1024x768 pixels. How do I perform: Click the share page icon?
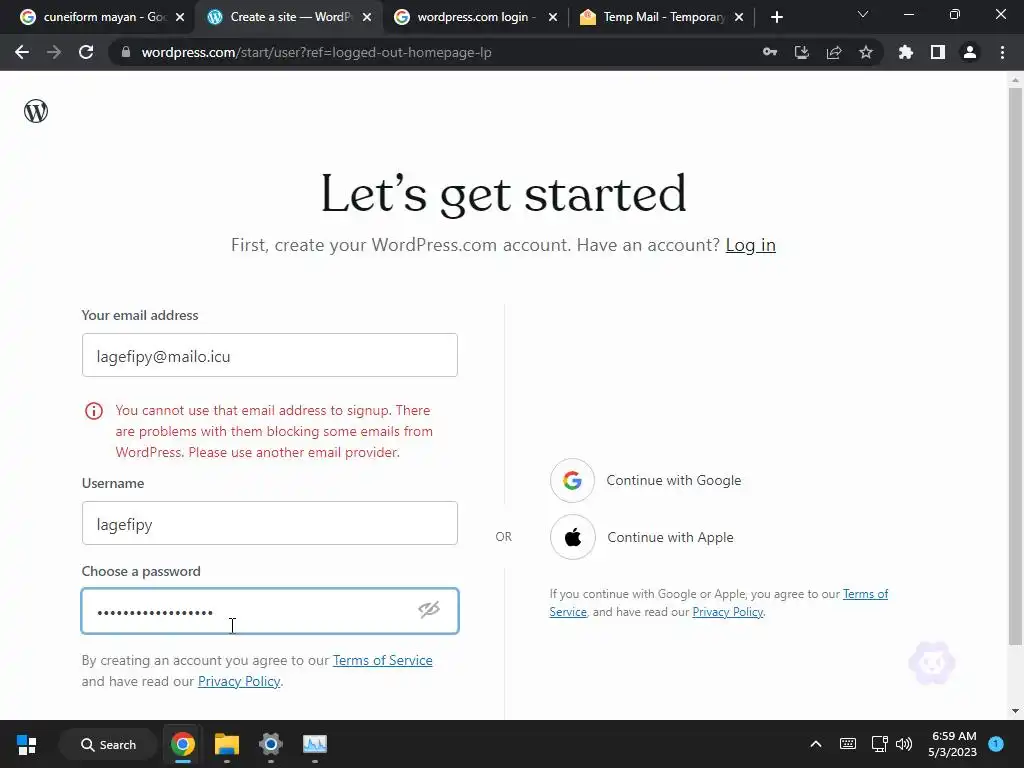[x=834, y=52]
